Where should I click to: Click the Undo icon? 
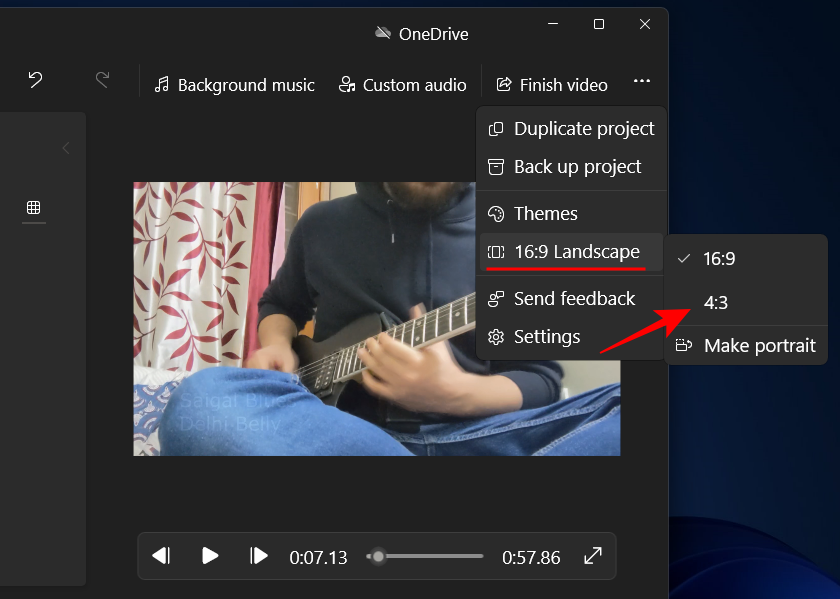(34, 79)
